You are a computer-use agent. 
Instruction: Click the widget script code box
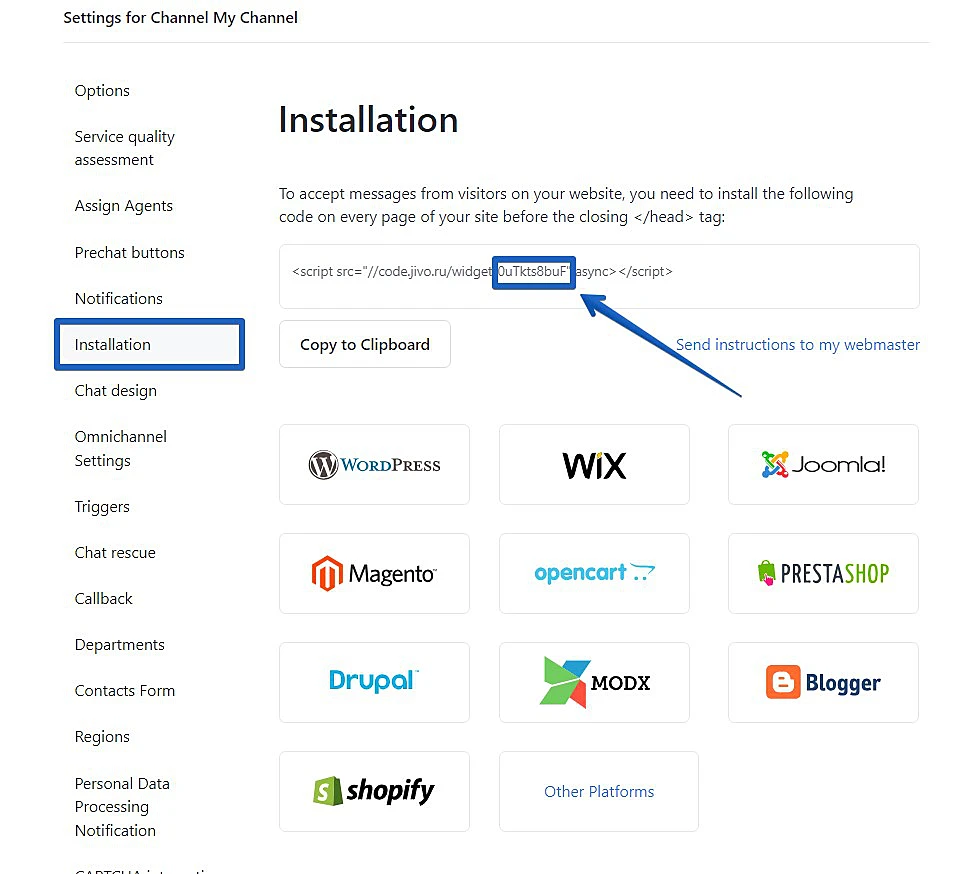point(599,276)
